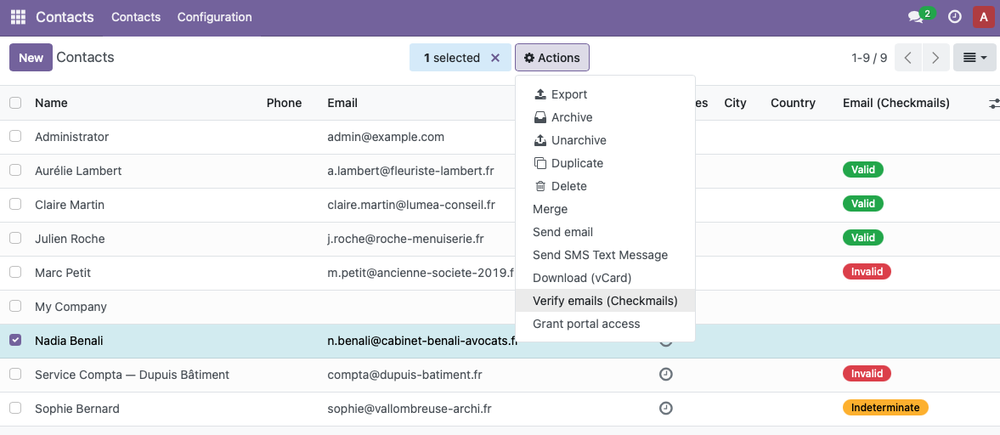Sort by the Phone column header

[x=284, y=103]
